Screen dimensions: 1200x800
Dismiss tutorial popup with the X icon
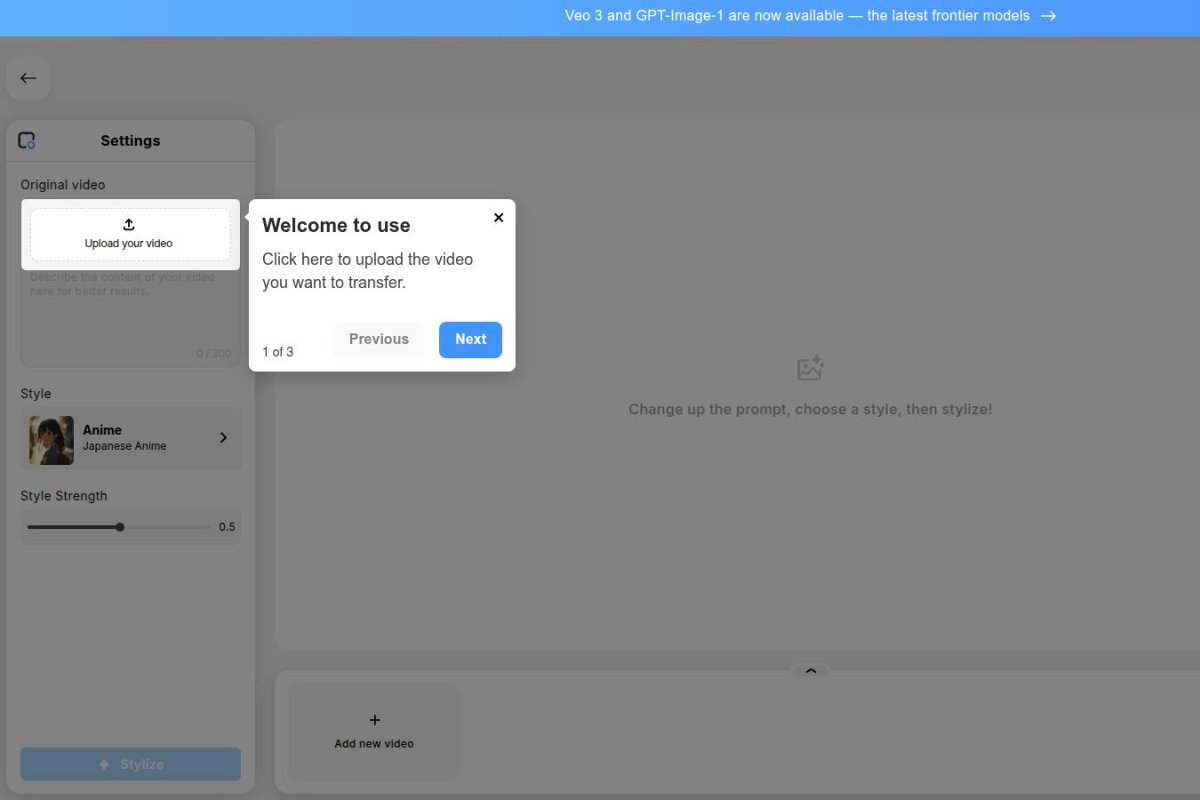497,217
